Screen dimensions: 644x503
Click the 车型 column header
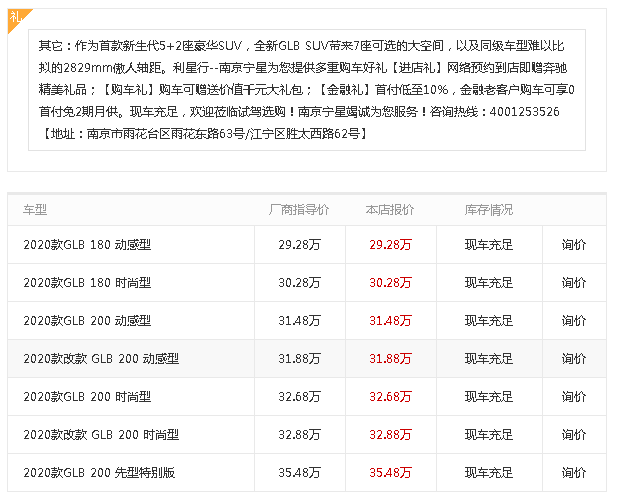[35, 210]
